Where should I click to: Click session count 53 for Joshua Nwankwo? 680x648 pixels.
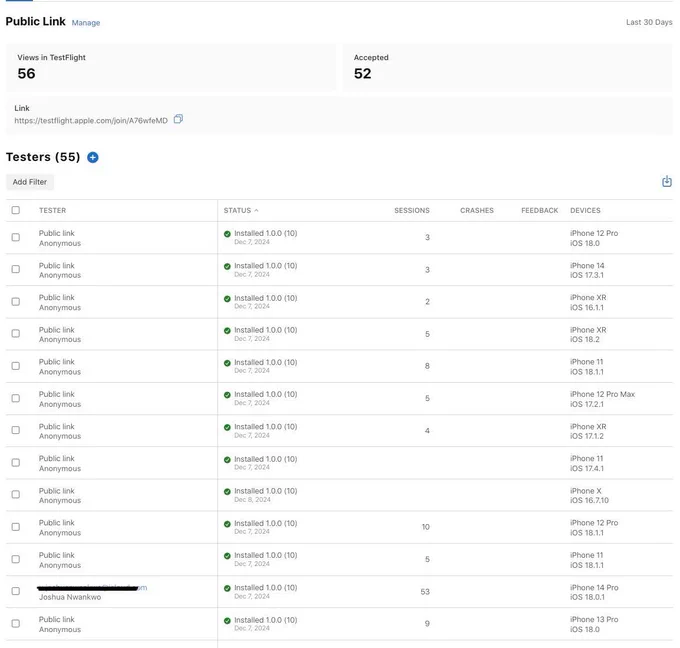click(425, 592)
